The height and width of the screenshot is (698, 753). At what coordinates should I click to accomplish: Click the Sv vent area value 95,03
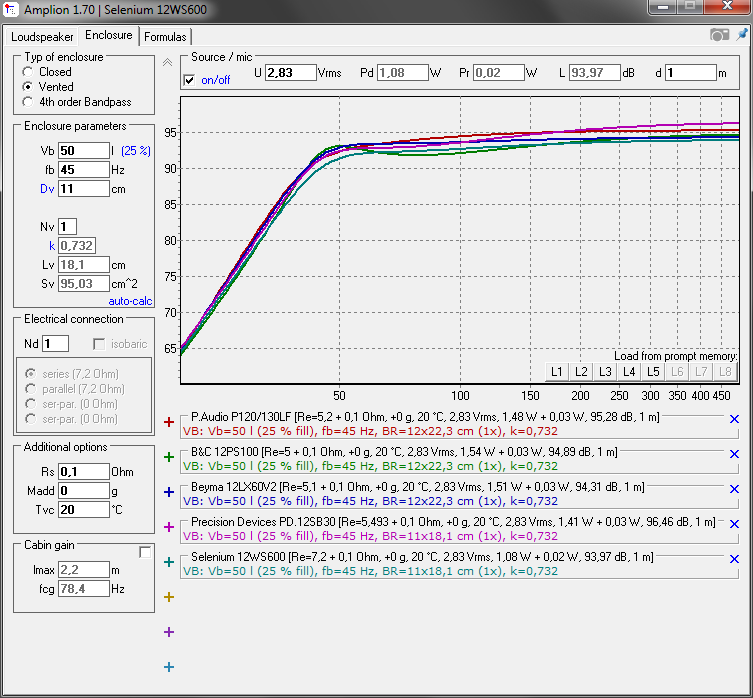(84, 284)
